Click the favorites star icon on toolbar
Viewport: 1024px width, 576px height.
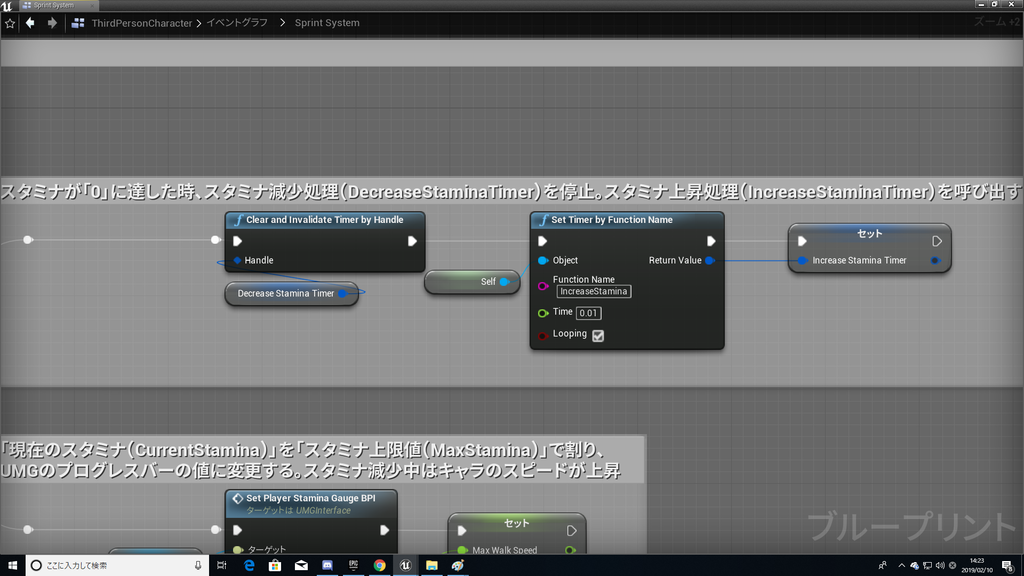[x=10, y=22]
